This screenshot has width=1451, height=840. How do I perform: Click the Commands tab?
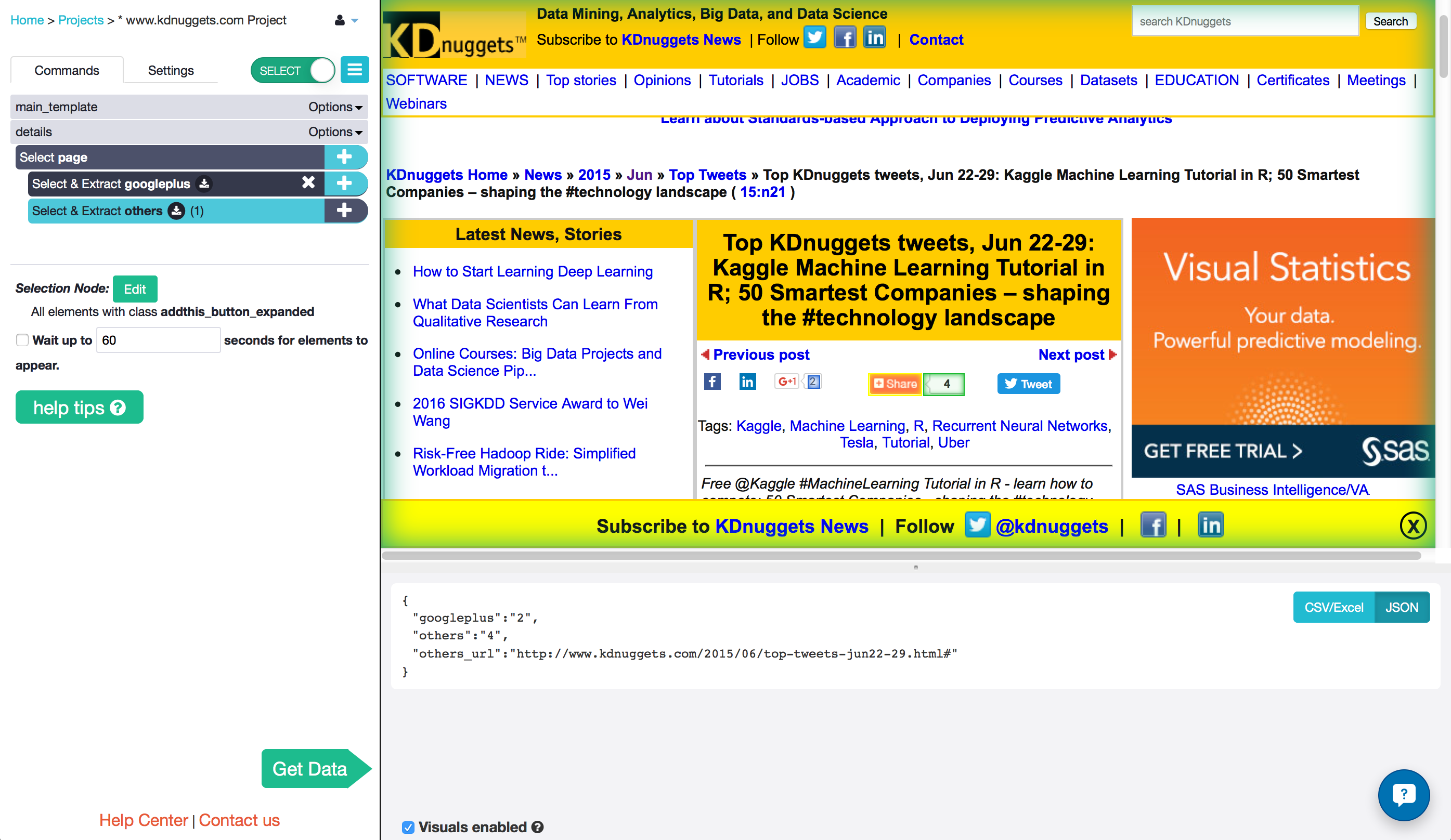pyautogui.click(x=66, y=70)
